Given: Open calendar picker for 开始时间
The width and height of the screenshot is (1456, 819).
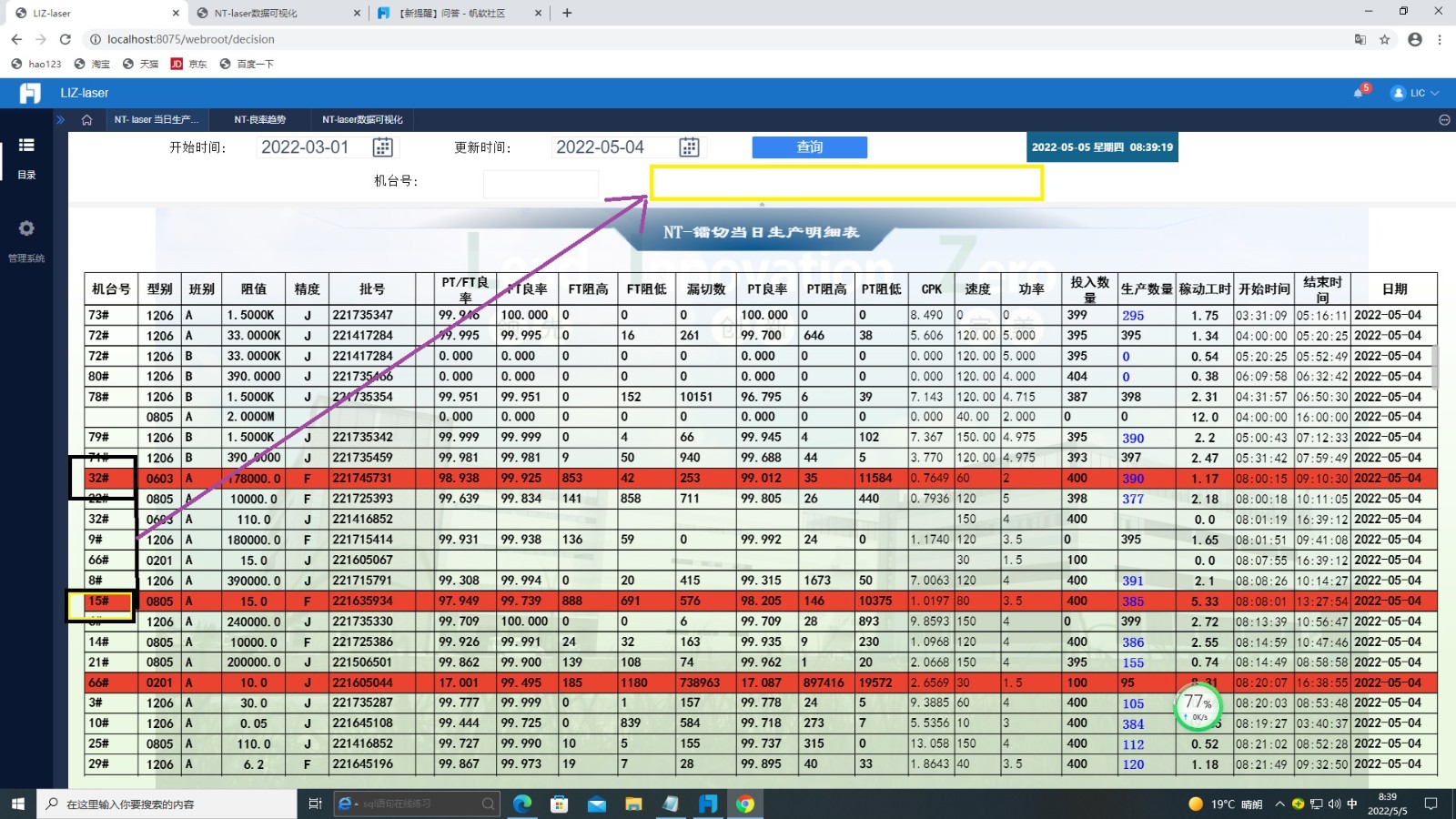Looking at the screenshot, I should pyautogui.click(x=383, y=147).
